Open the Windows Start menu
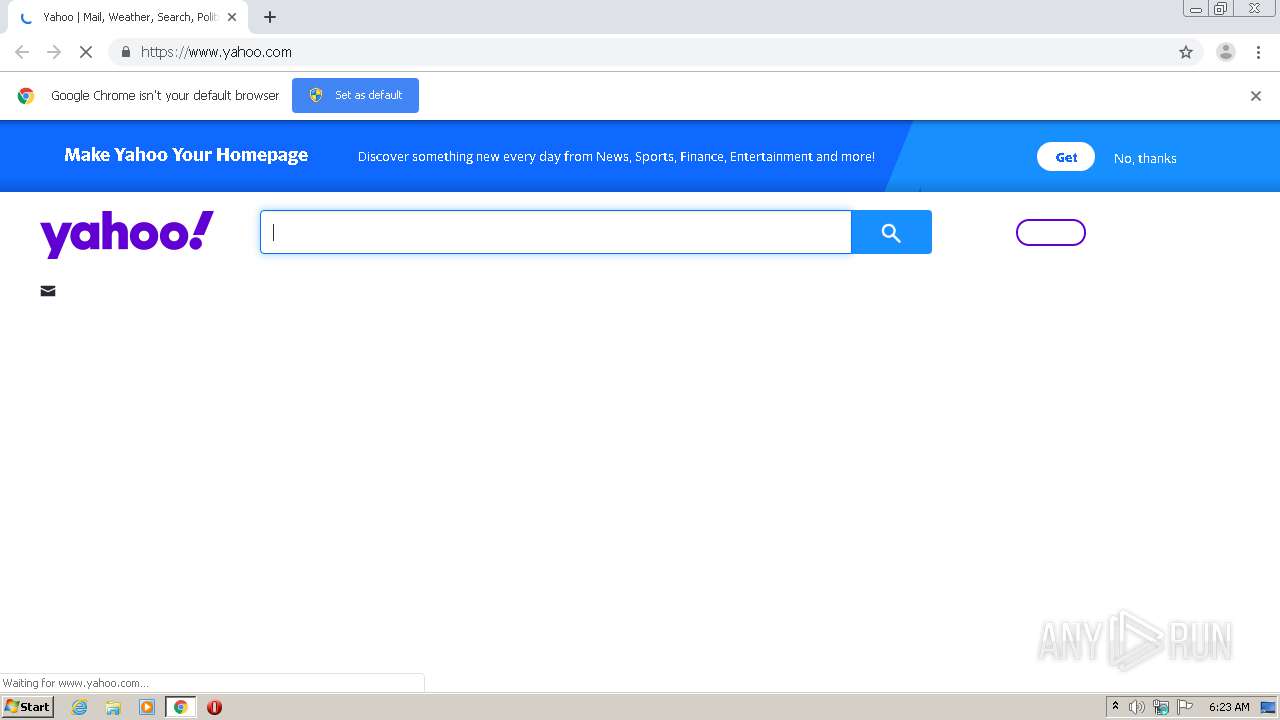Image resolution: width=1280 pixels, height=720 pixels. 28,707
